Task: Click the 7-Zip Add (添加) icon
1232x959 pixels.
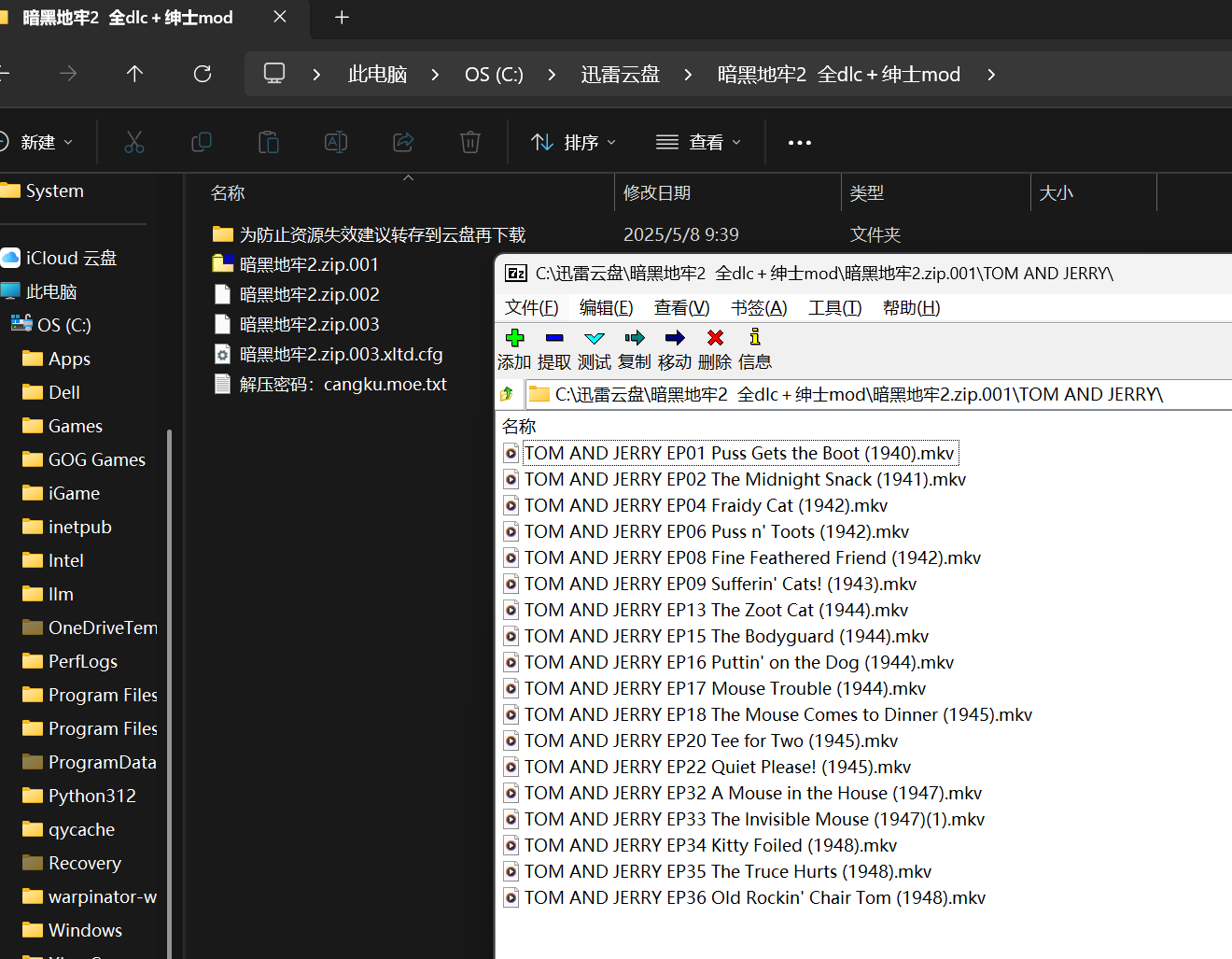Action: click(x=514, y=338)
